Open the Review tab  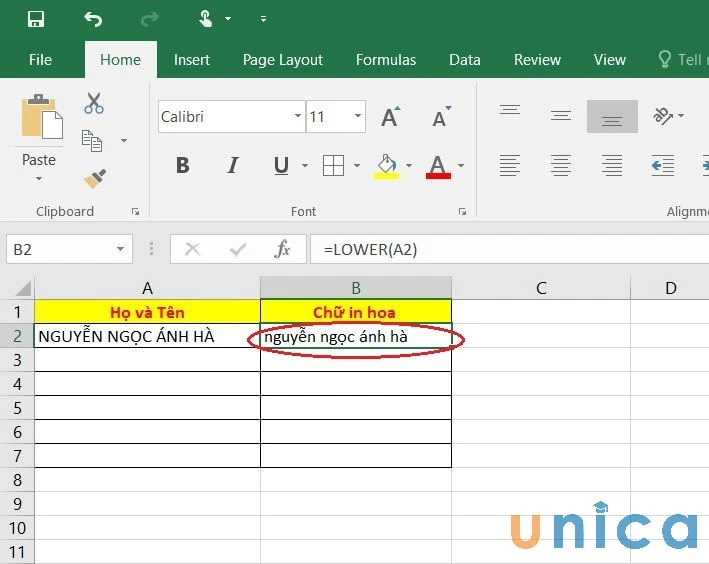[537, 60]
